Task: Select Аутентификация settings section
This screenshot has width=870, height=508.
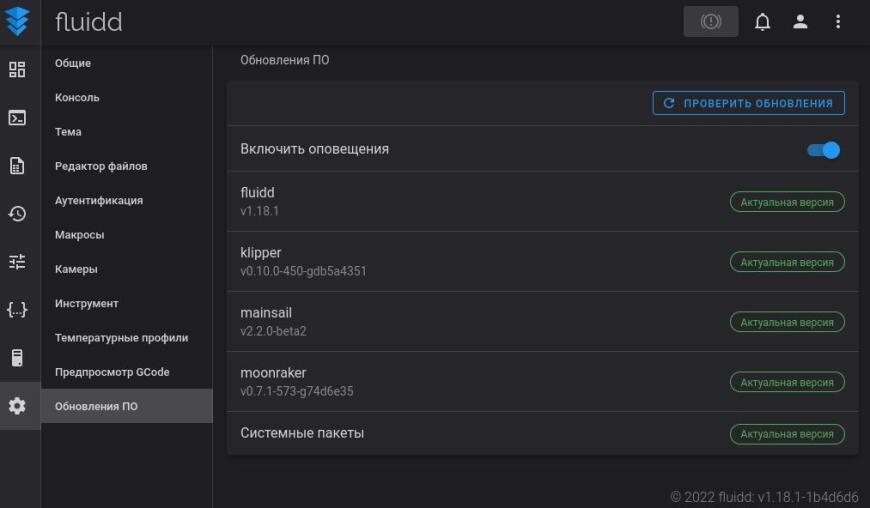Action: point(127,201)
